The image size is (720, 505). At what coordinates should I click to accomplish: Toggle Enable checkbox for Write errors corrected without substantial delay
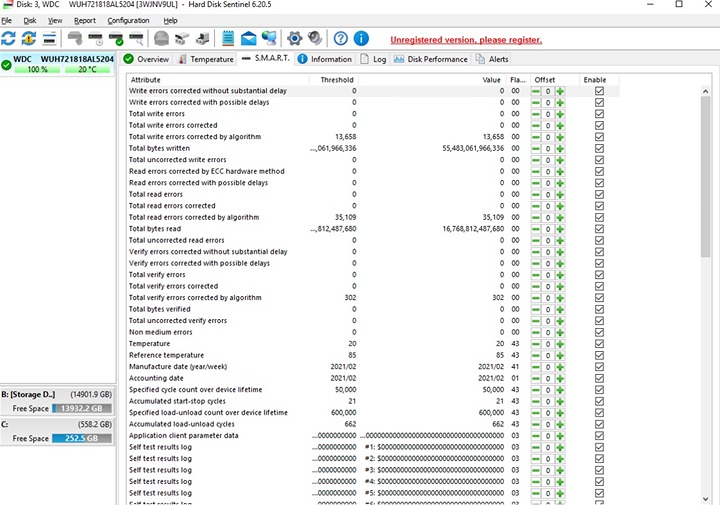point(599,91)
